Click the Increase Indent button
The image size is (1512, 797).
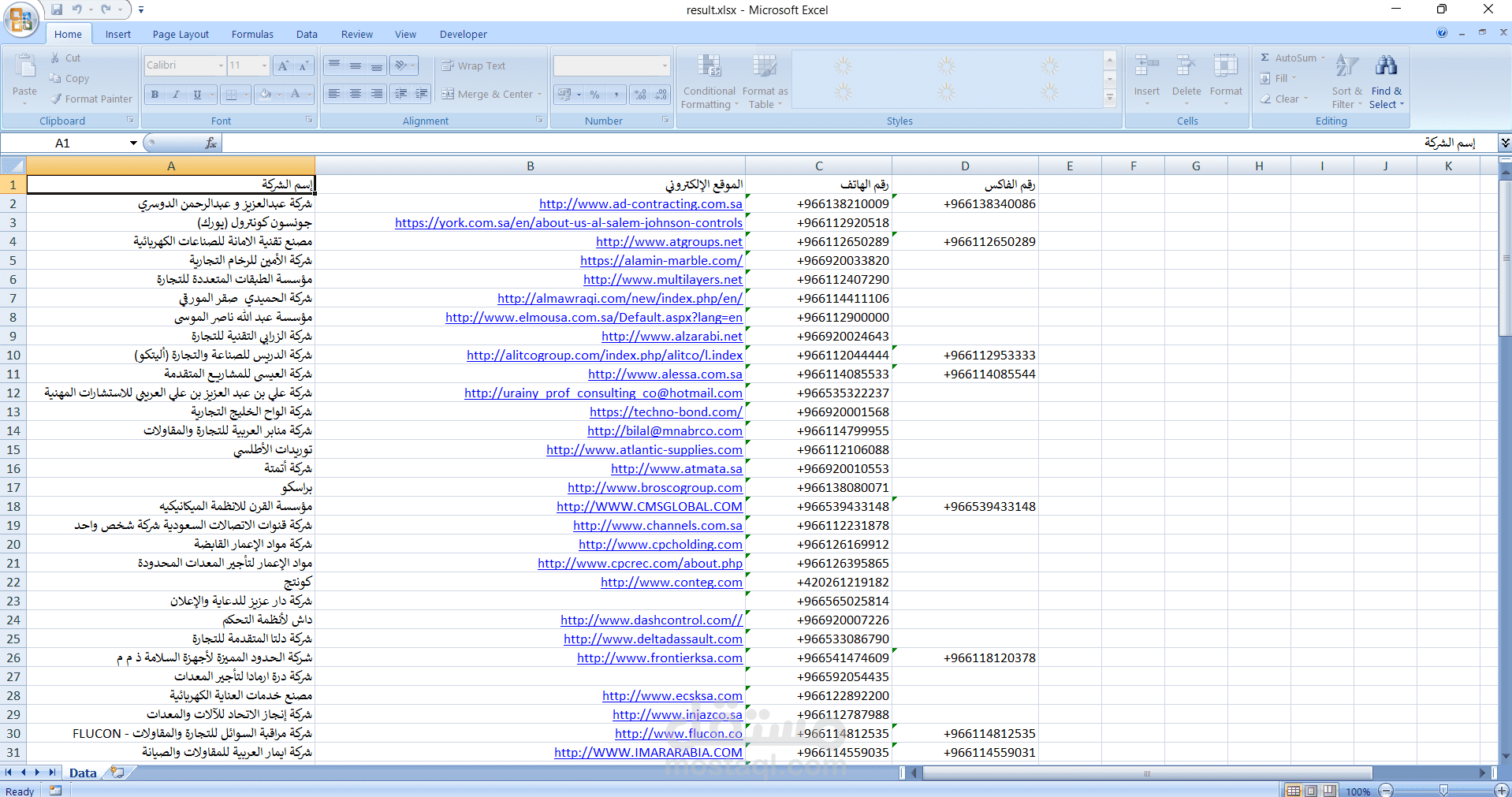coord(422,94)
